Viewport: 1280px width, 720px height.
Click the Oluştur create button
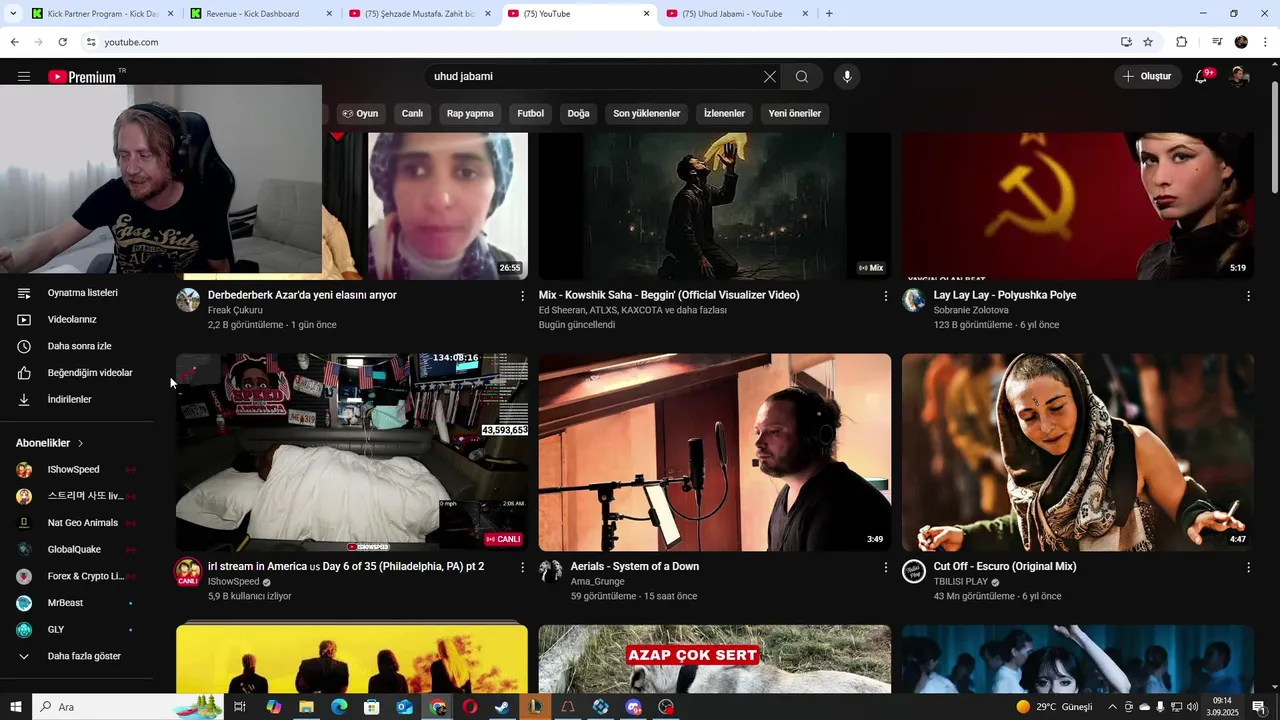1146,77
